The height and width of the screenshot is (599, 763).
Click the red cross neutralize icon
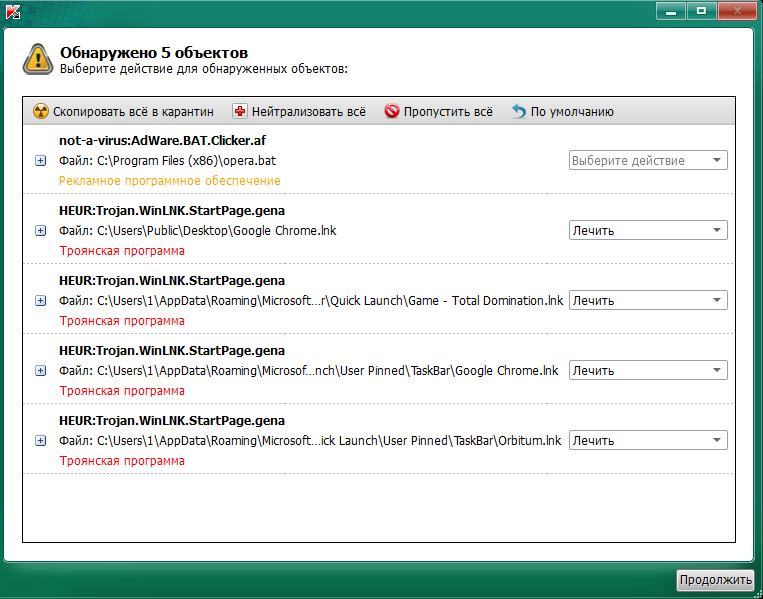(239, 112)
